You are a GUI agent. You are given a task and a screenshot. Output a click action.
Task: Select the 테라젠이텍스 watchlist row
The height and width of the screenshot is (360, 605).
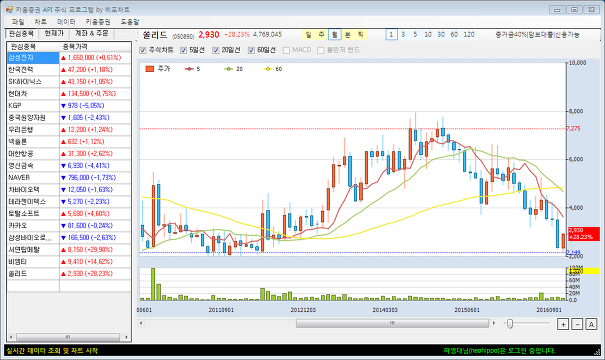click(x=69, y=202)
